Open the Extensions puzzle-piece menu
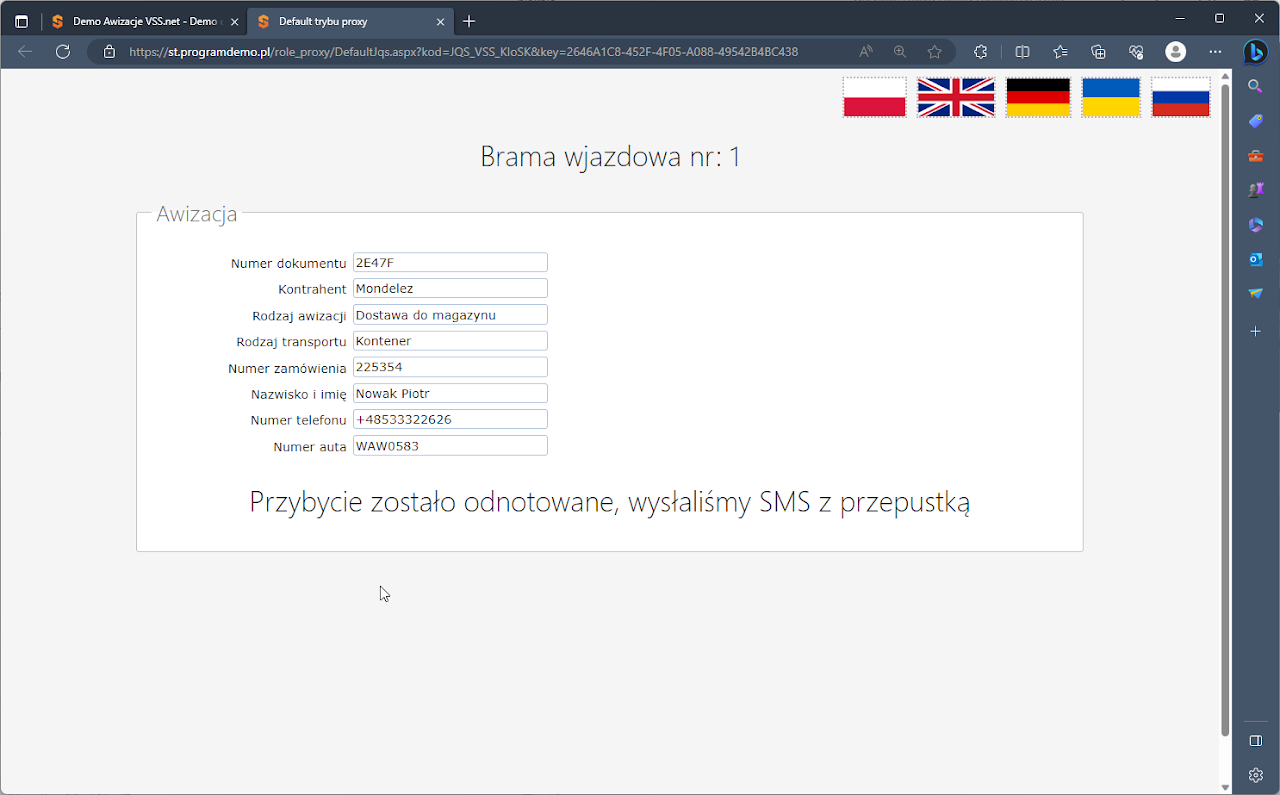 click(x=980, y=51)
